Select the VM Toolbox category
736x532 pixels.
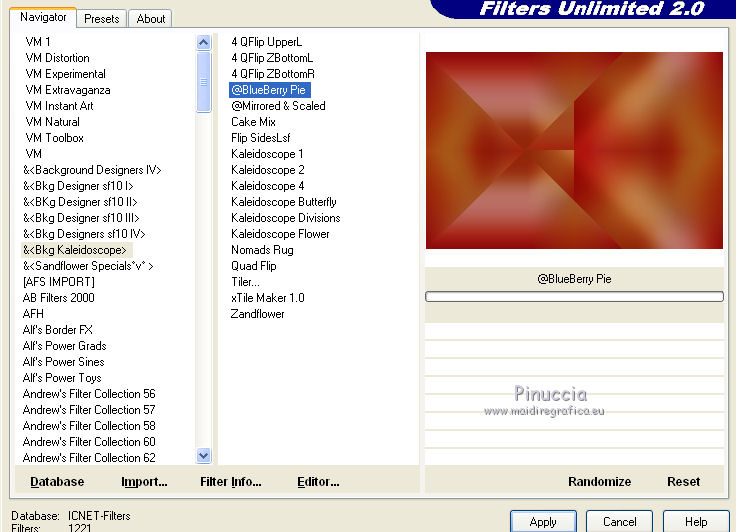(x=54, y=138)
